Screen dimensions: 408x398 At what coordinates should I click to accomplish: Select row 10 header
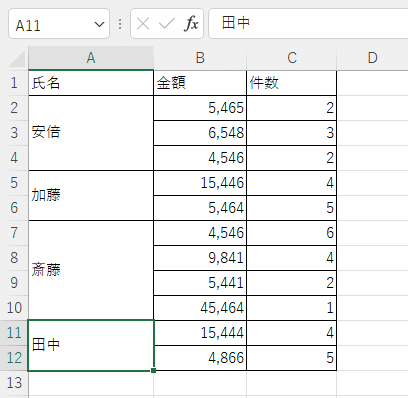14,308
